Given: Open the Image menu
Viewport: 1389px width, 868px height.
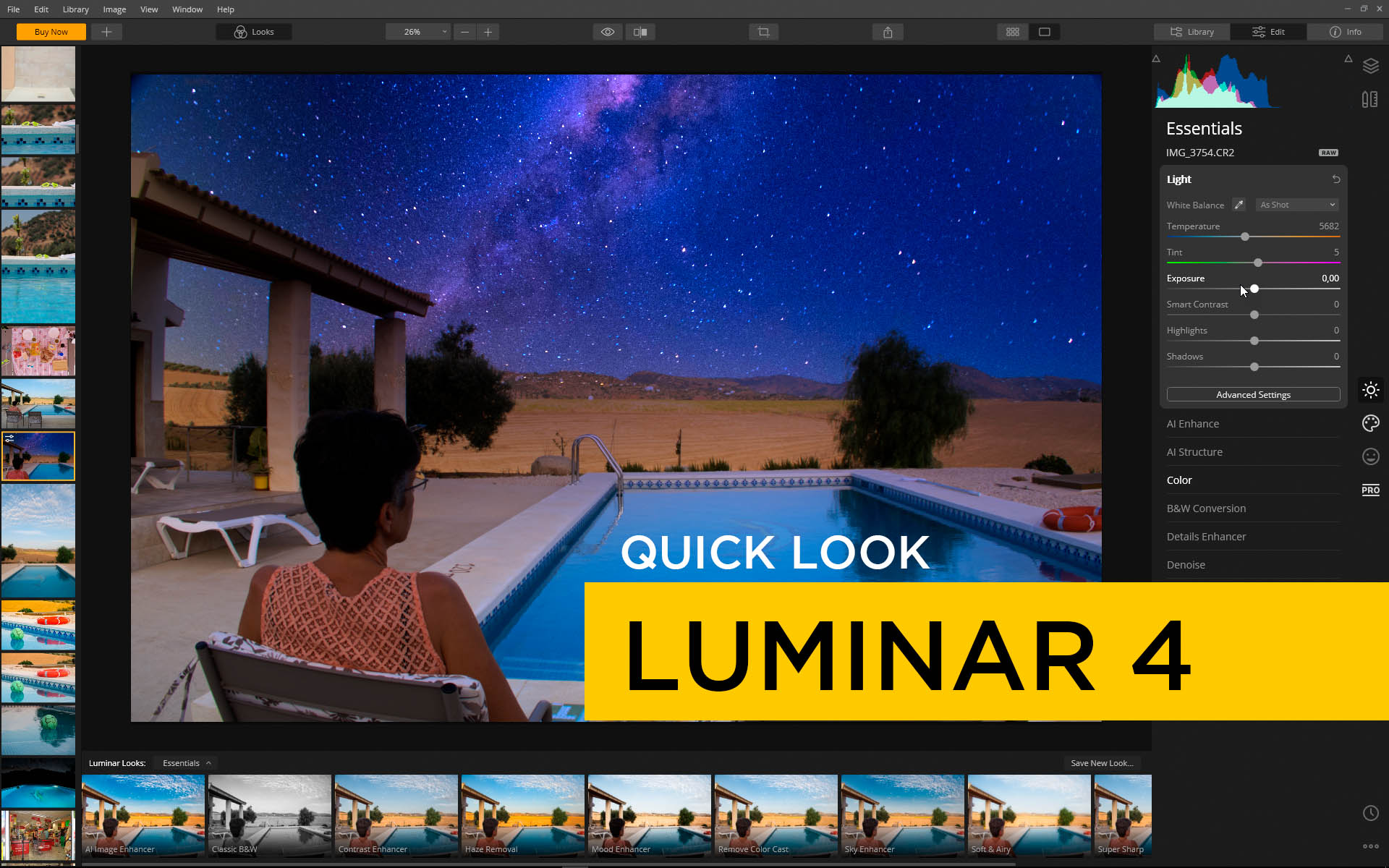Looking at the screenshot, I should [114, 9].
